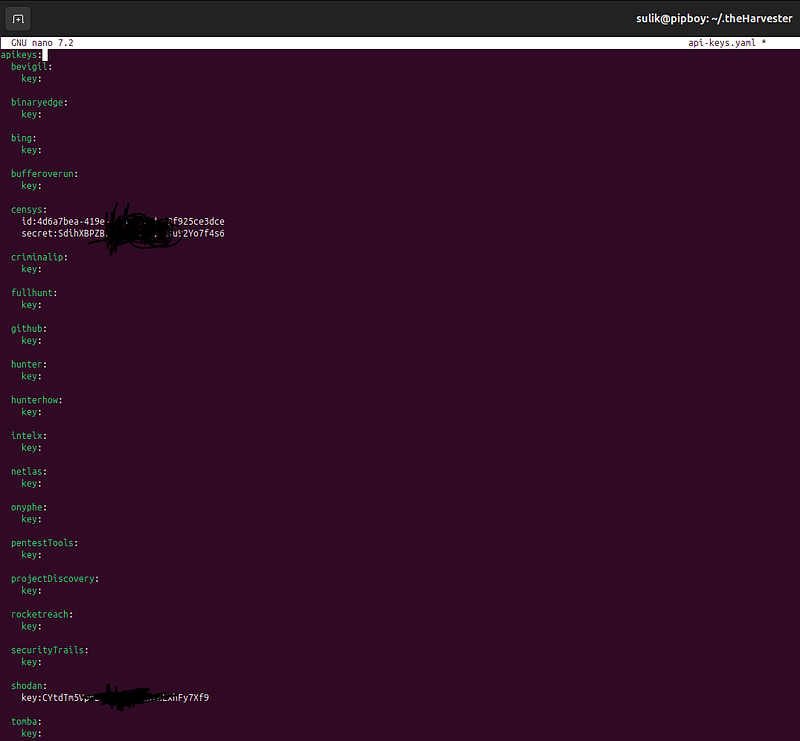This screenshot has width=800, height=741.
Task: Click the projectDiscovery: entry
Action: 55,578
